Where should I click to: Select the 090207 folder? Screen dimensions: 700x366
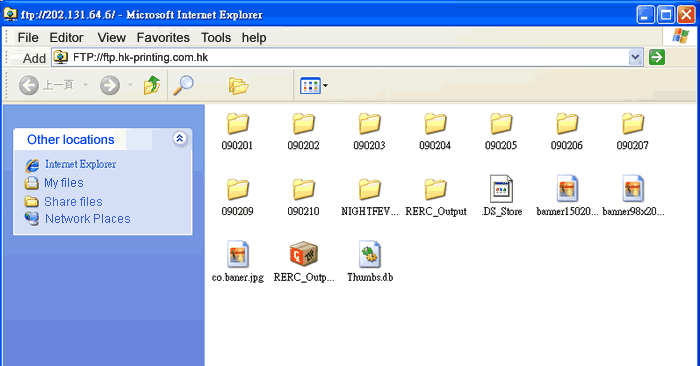coord(633,132)
